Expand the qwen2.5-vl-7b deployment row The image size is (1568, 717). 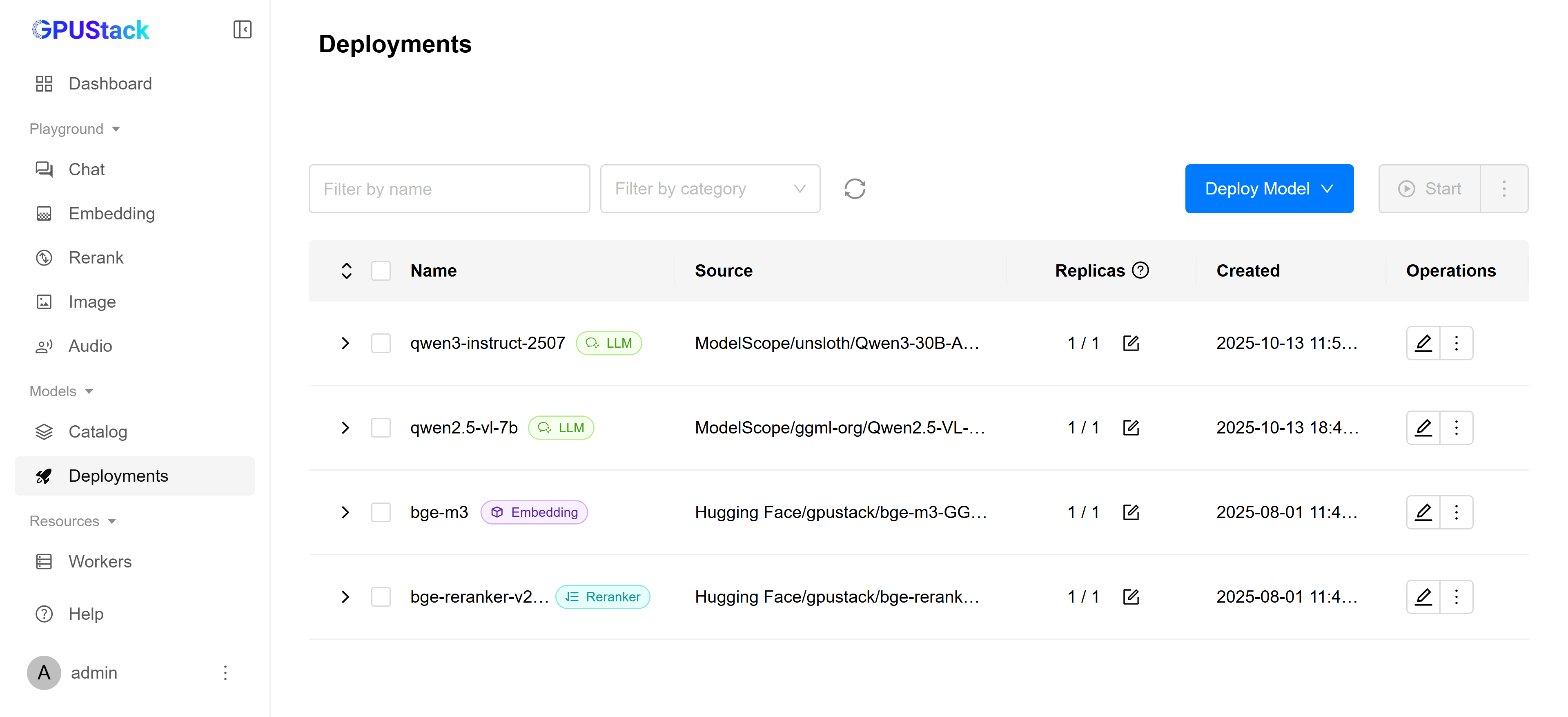(x=345, y=428)
